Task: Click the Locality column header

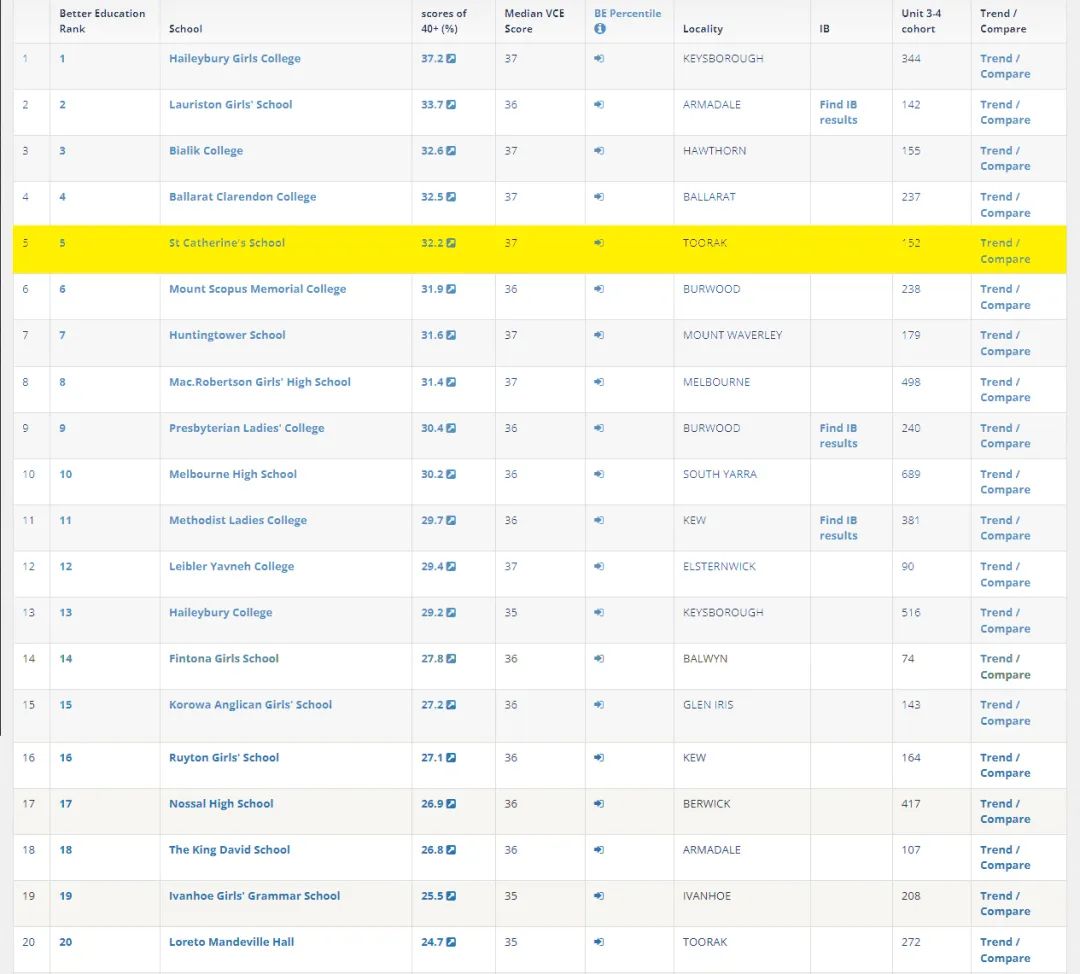Action: coord(703,29)
